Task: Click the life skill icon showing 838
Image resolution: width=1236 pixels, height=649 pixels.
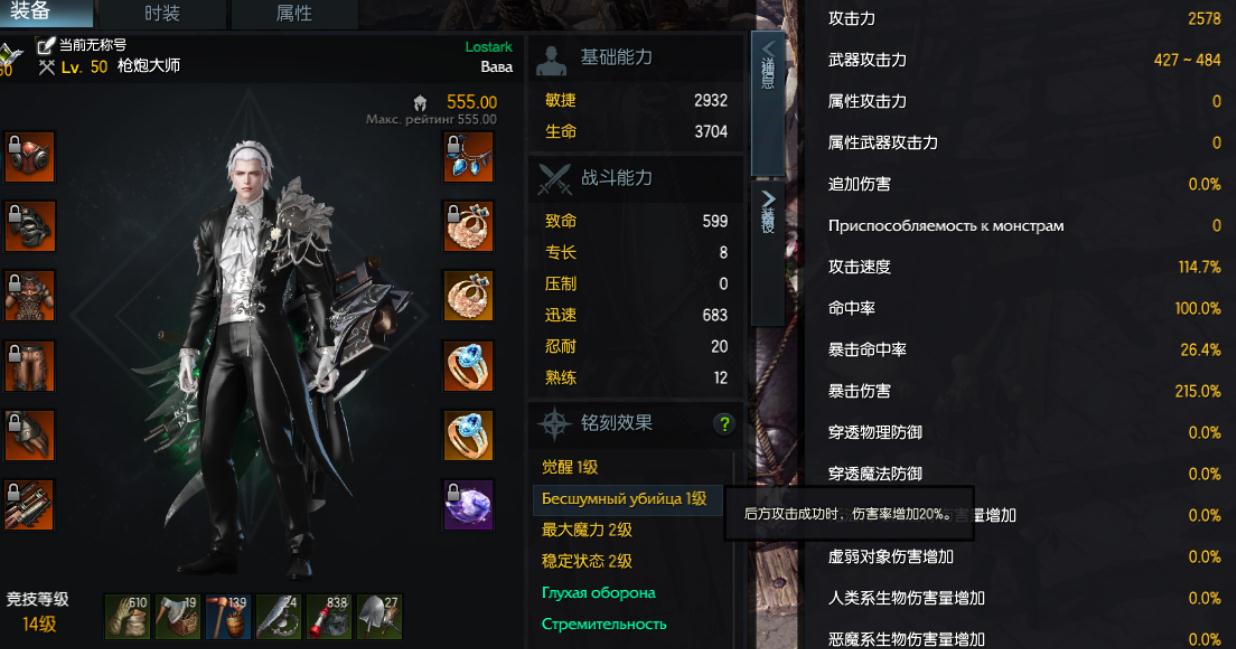Action: [x=330, y=616]
